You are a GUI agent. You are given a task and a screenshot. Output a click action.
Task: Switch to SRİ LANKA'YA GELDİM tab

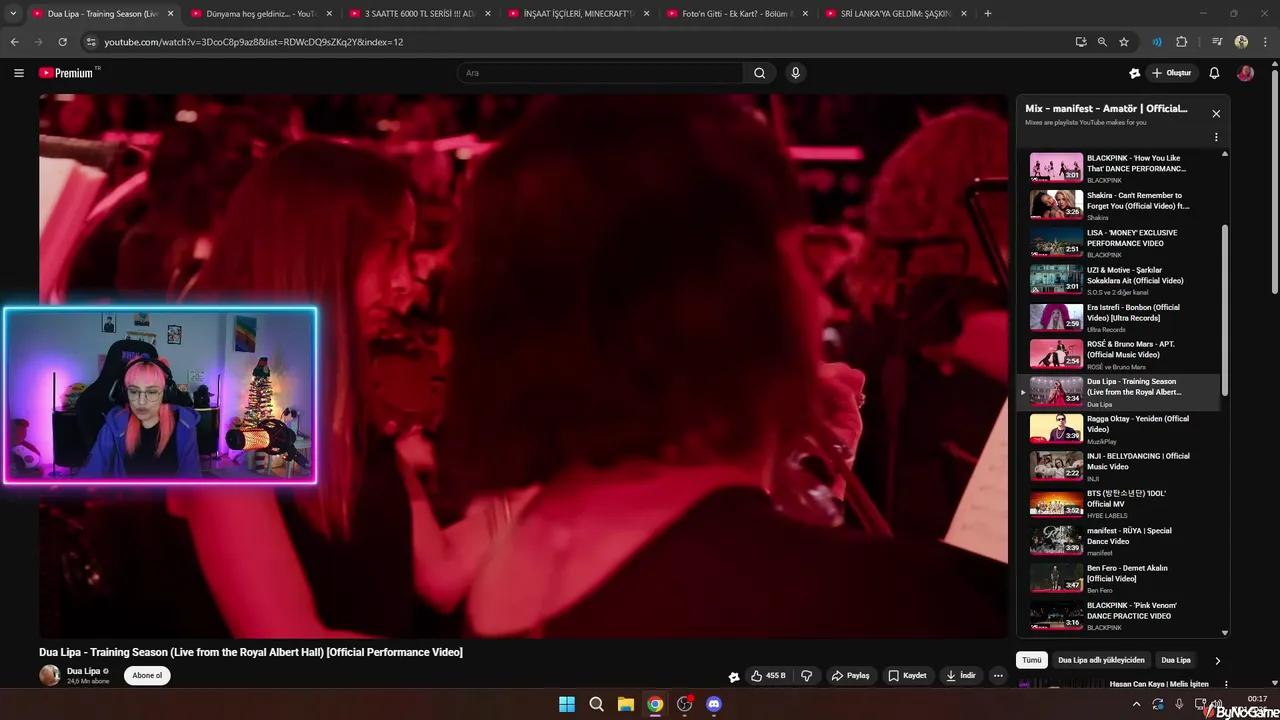(x=896, y=14)
